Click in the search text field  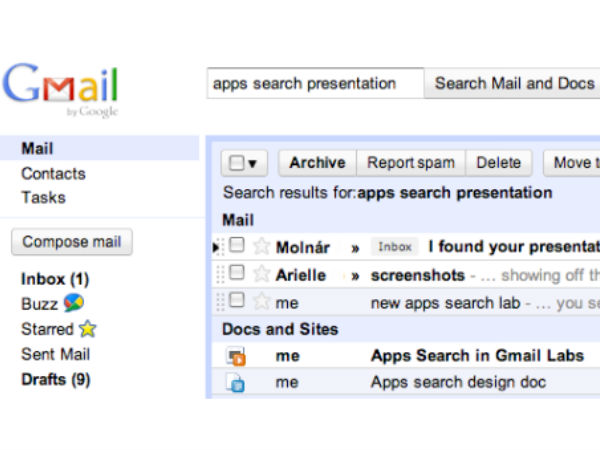tap(314, 84)
